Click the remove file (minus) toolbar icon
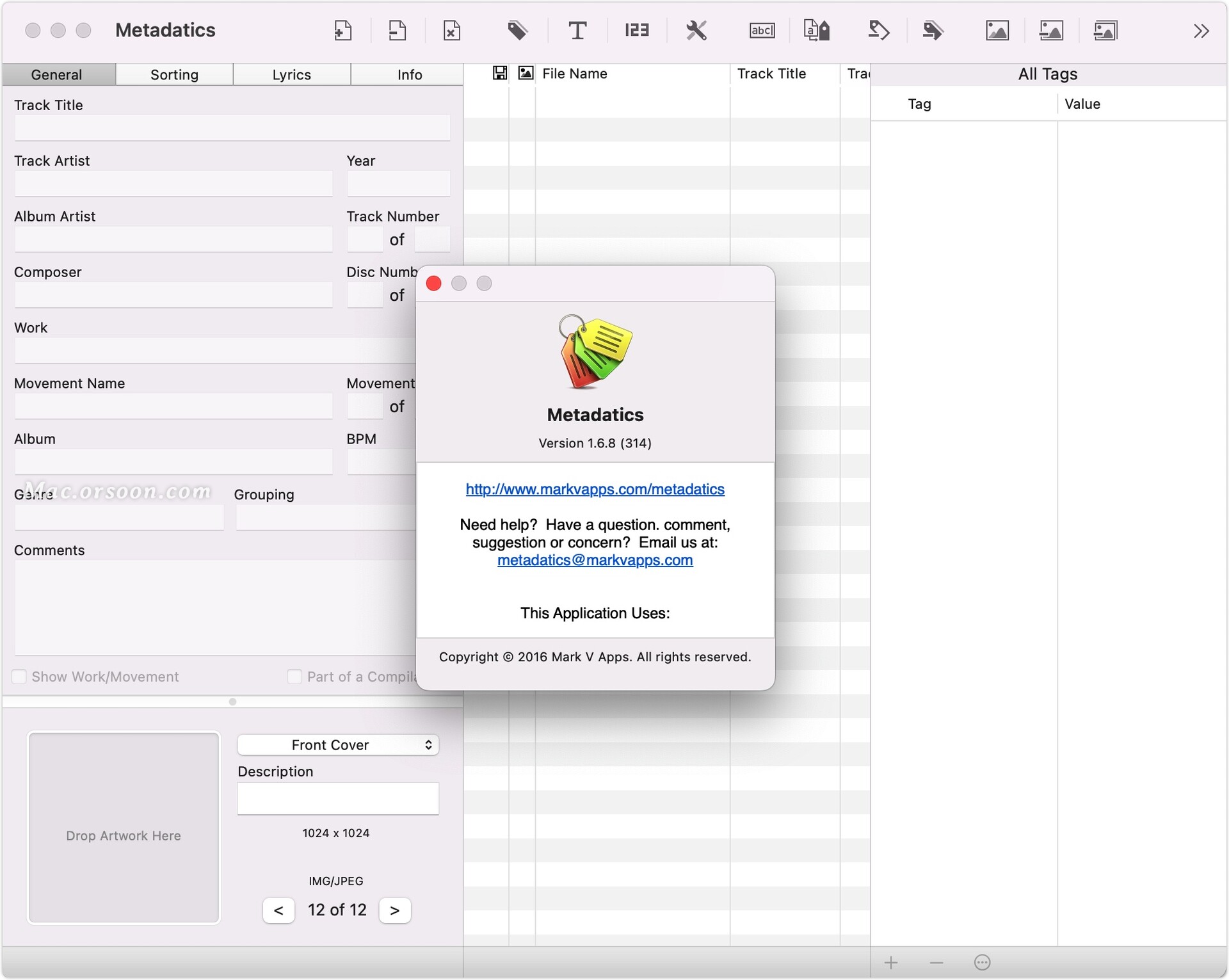Viewport: 1229px width, 980px height. (x=397, y=30)
